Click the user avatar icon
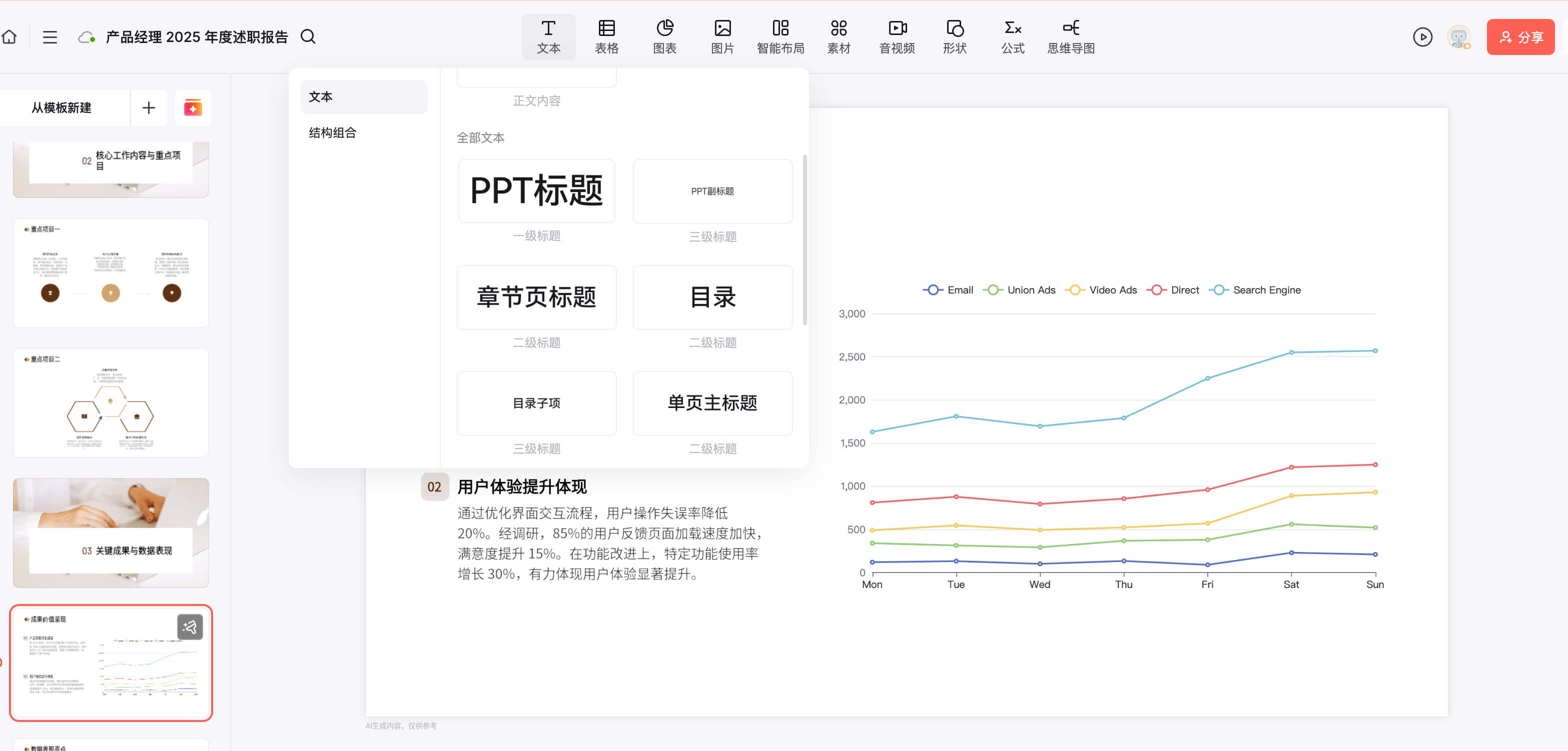 tap(1458, 37)
